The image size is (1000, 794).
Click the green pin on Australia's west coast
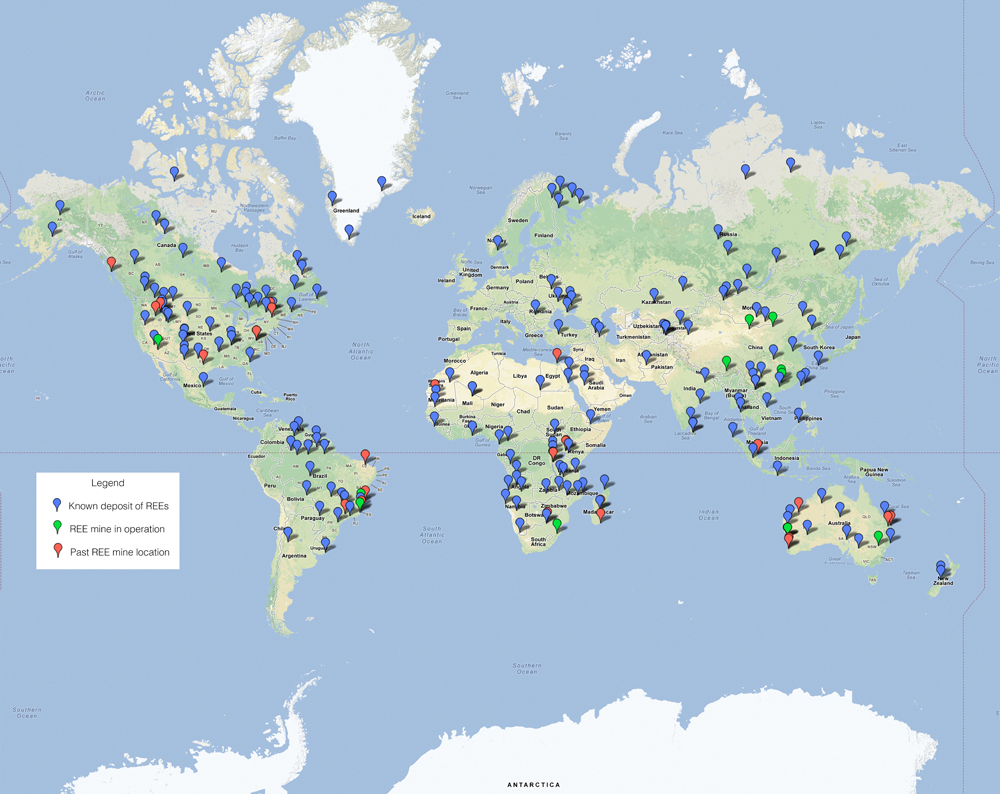788,529
